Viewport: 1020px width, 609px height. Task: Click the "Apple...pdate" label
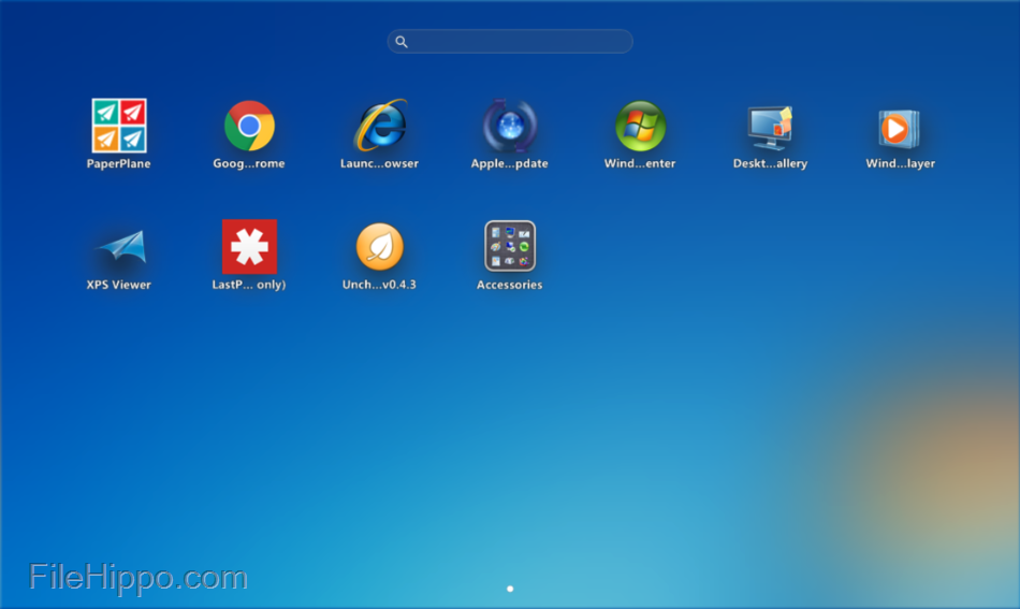tap(509, 164)
